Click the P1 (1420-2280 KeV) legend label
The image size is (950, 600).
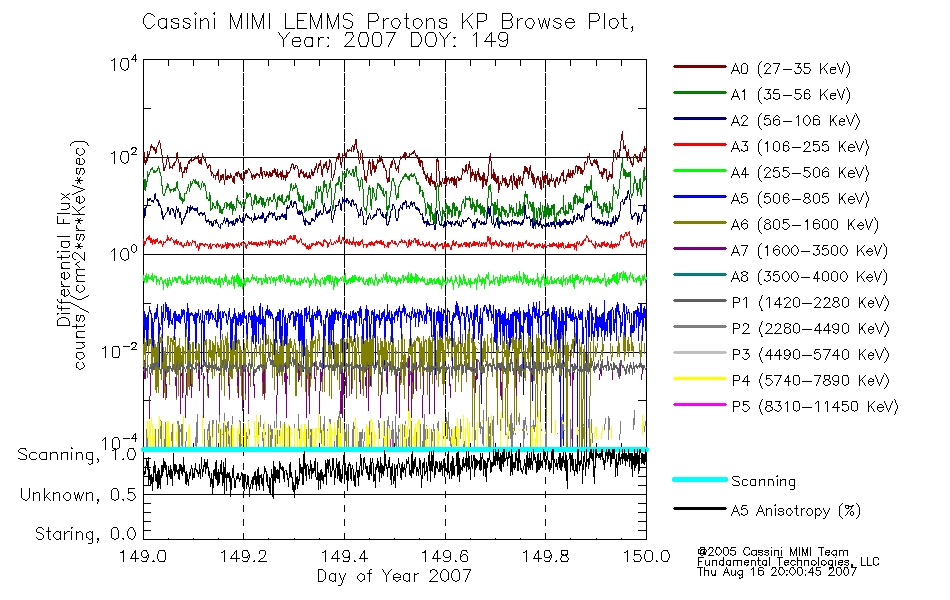[x=810, y=303]
